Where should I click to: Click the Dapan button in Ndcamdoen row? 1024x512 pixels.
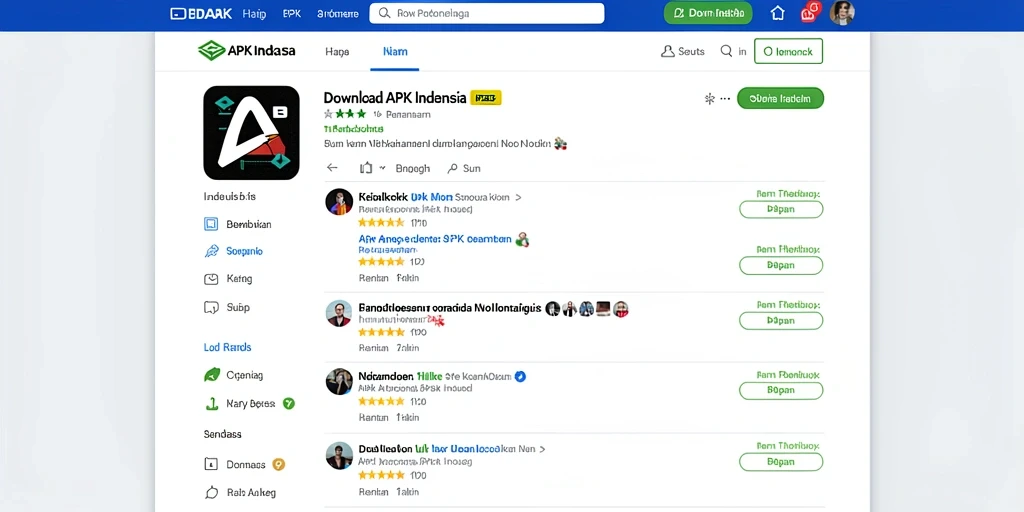coord(781,391)
